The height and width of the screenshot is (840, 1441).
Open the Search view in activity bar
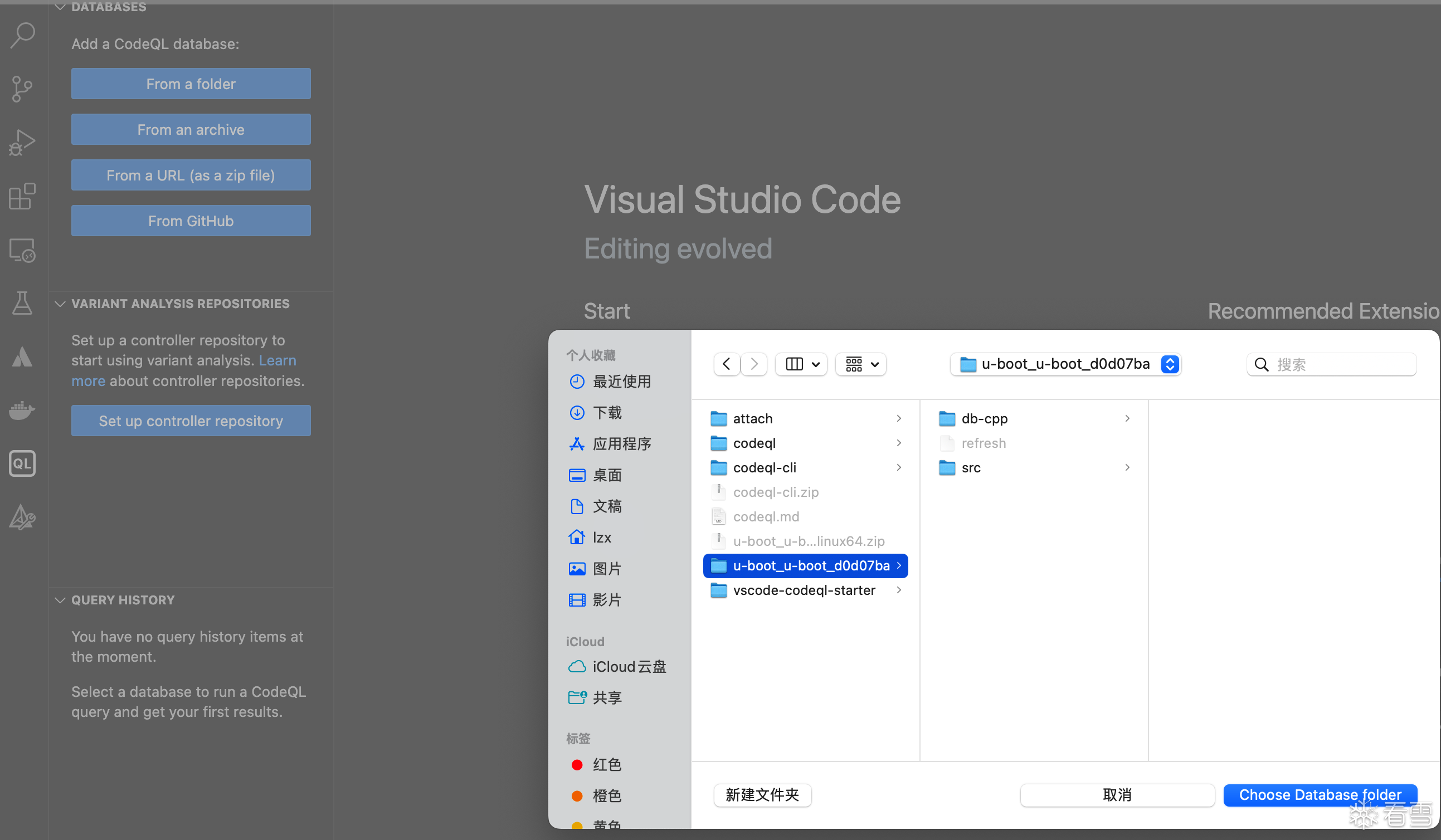[x=22, y=36]
